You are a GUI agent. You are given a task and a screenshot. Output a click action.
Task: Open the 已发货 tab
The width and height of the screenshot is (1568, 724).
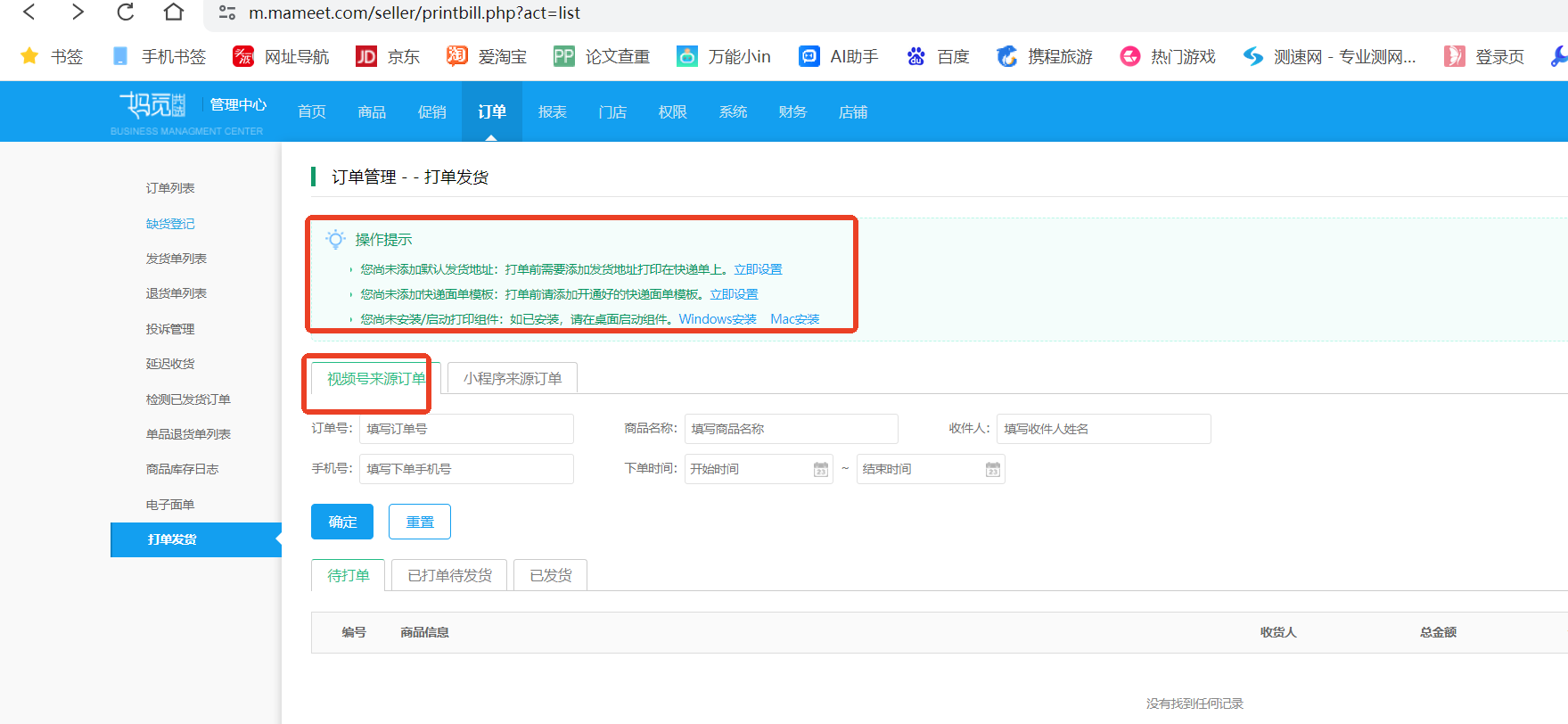551,576
